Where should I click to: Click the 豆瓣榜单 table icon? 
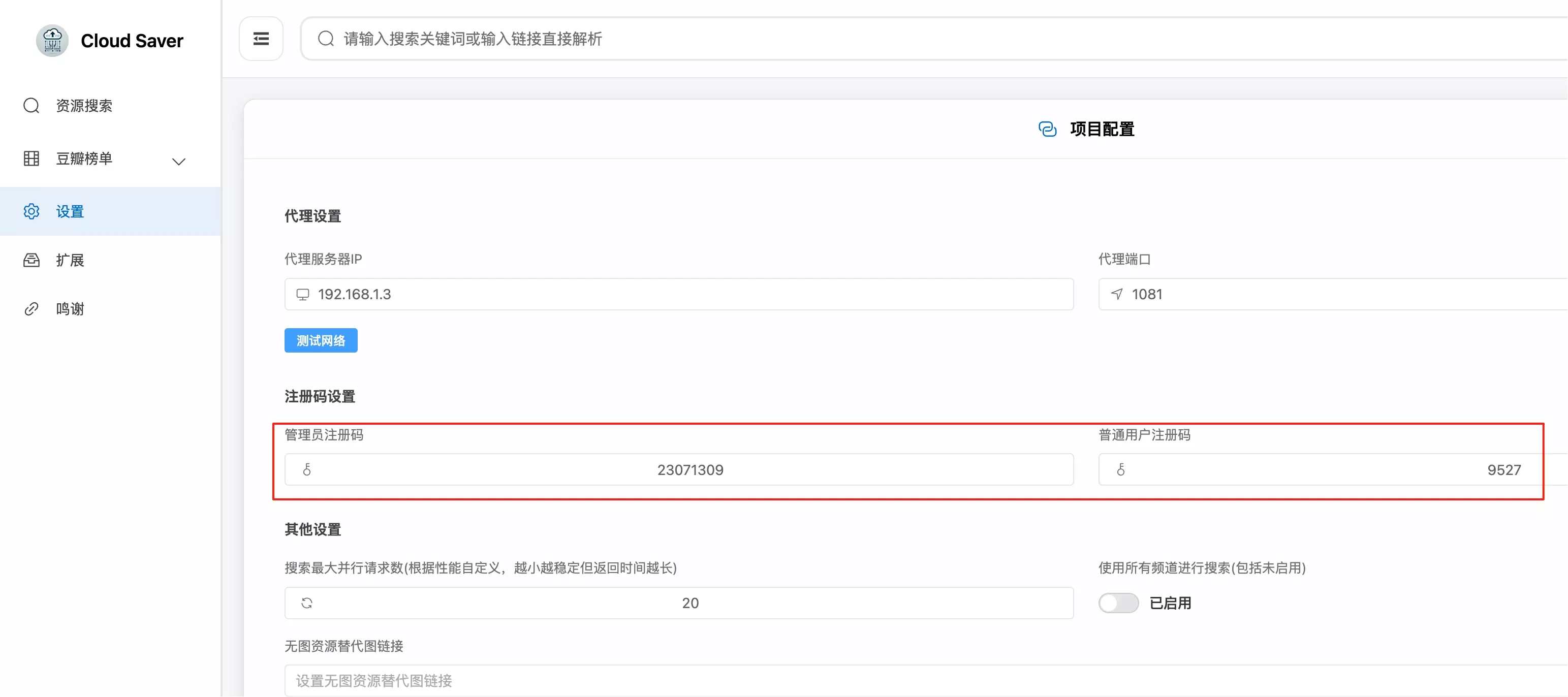[32, 159]
